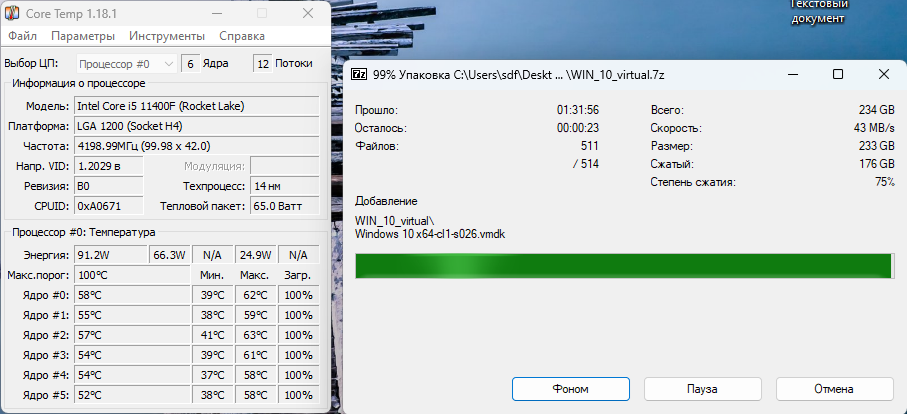Screen dimensions: 907x414
Task: Click Ядро #3 max temperature 61°C
Action: [x=256, y=355]
